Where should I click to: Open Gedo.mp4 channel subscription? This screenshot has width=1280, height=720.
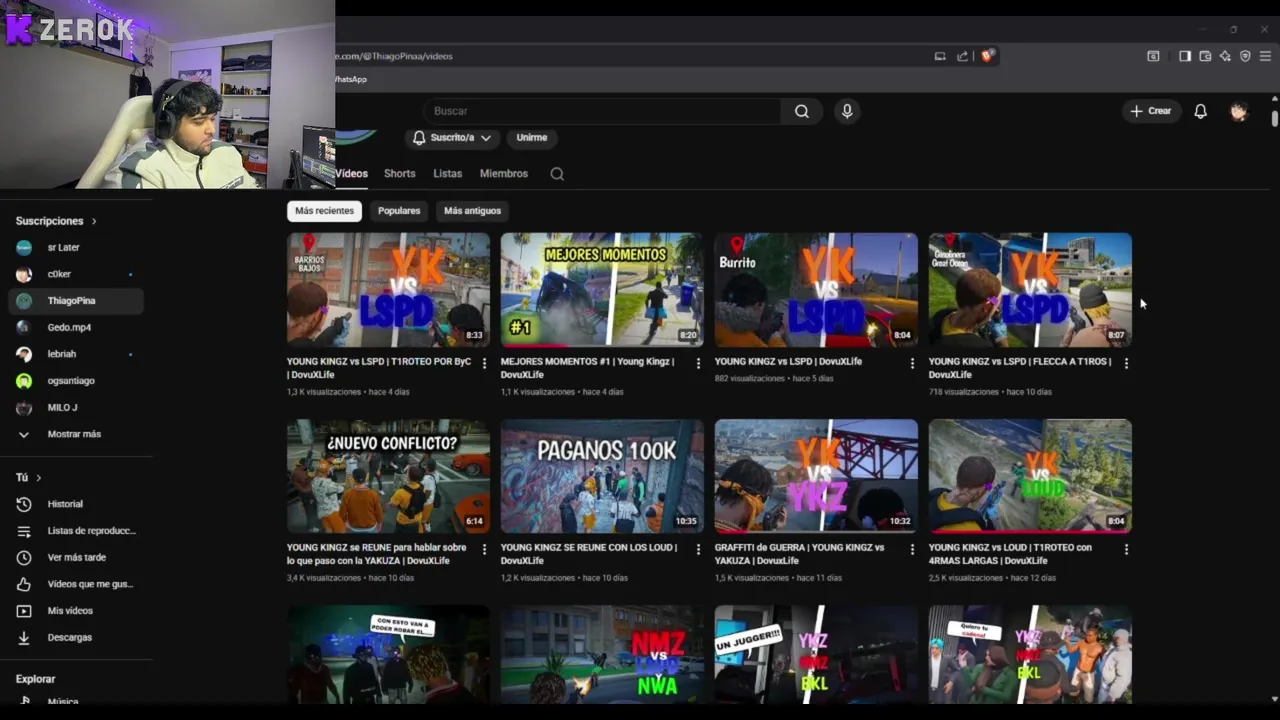76,327
